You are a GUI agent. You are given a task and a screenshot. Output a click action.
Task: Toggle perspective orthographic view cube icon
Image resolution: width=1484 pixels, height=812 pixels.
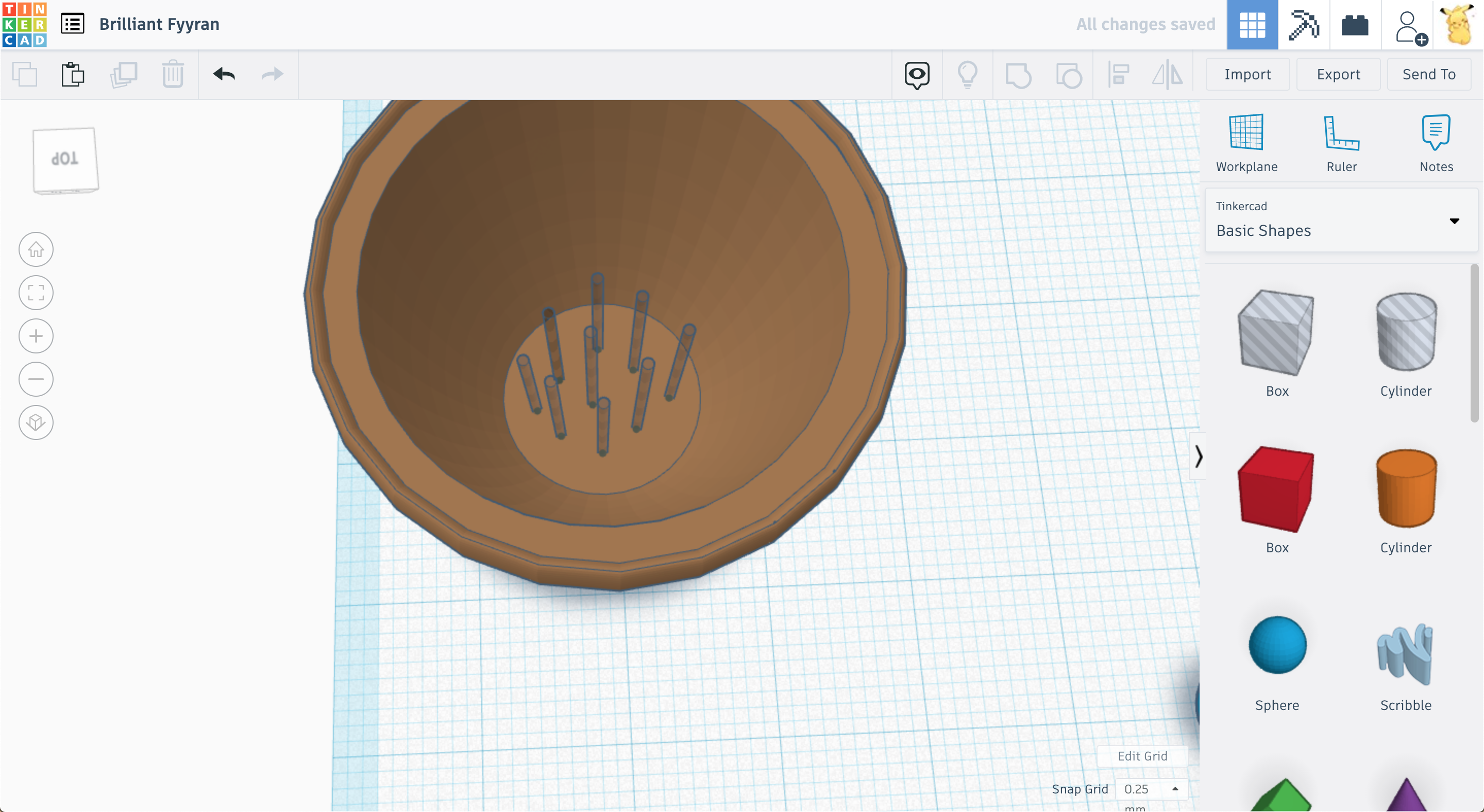[x=36, y=422]
